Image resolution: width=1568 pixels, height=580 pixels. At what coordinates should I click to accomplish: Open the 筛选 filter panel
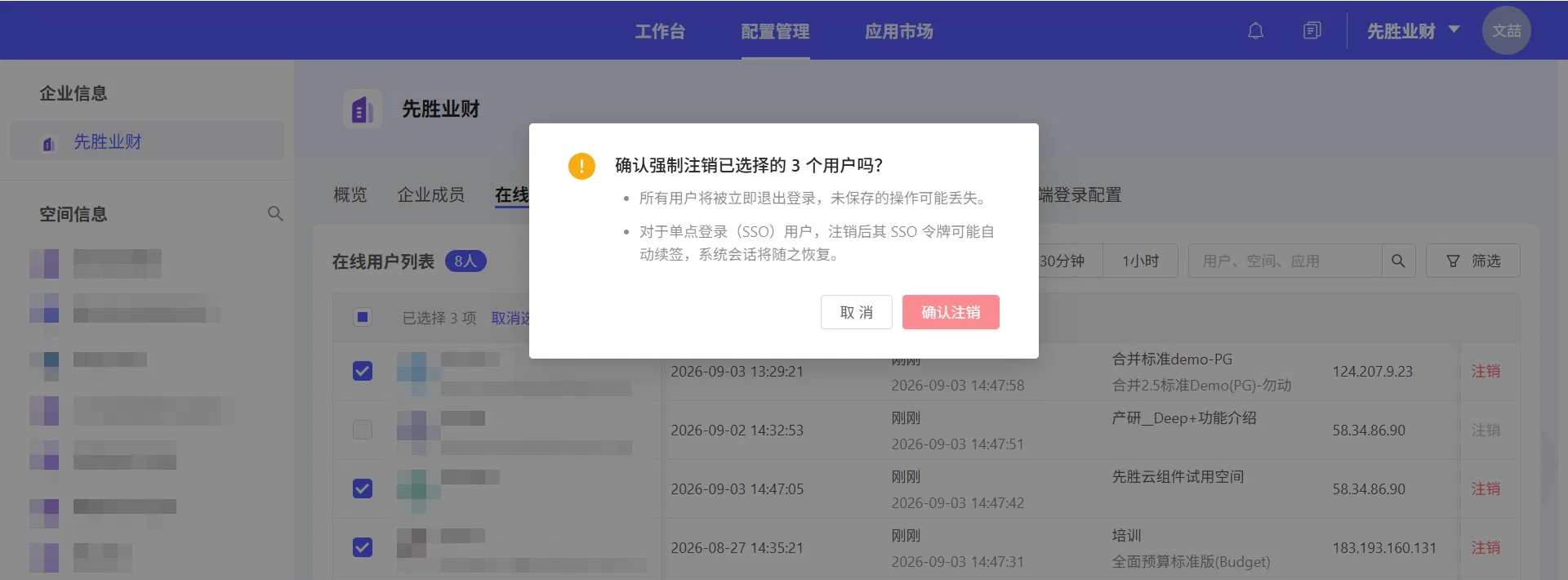[x=1473, y=261]
